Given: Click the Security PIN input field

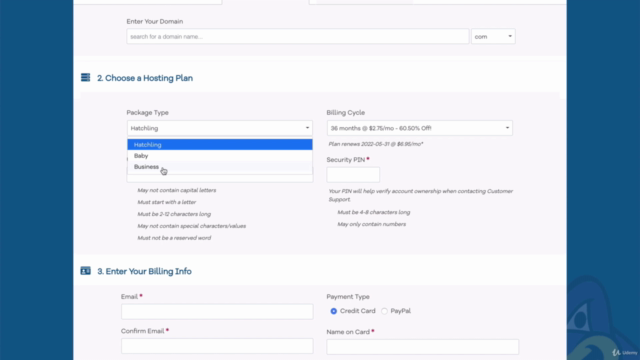Looking at the screenshot, I should (x=353, y=175).
